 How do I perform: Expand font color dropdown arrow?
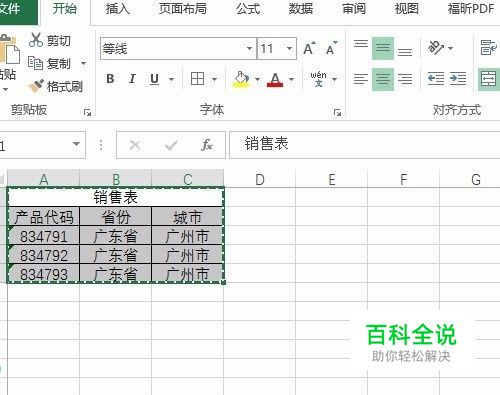291,79
